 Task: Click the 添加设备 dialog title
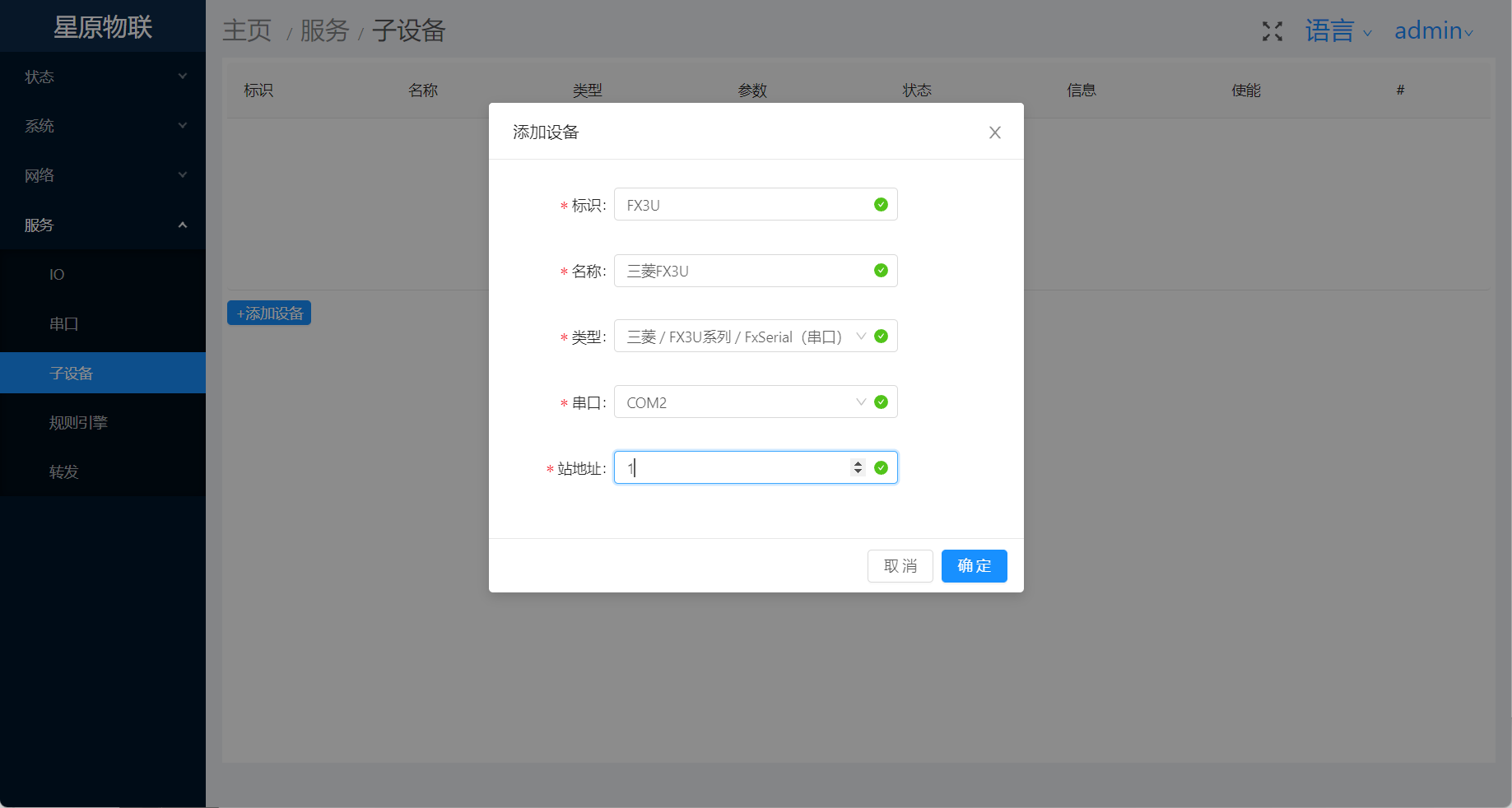tap(546, 132)
